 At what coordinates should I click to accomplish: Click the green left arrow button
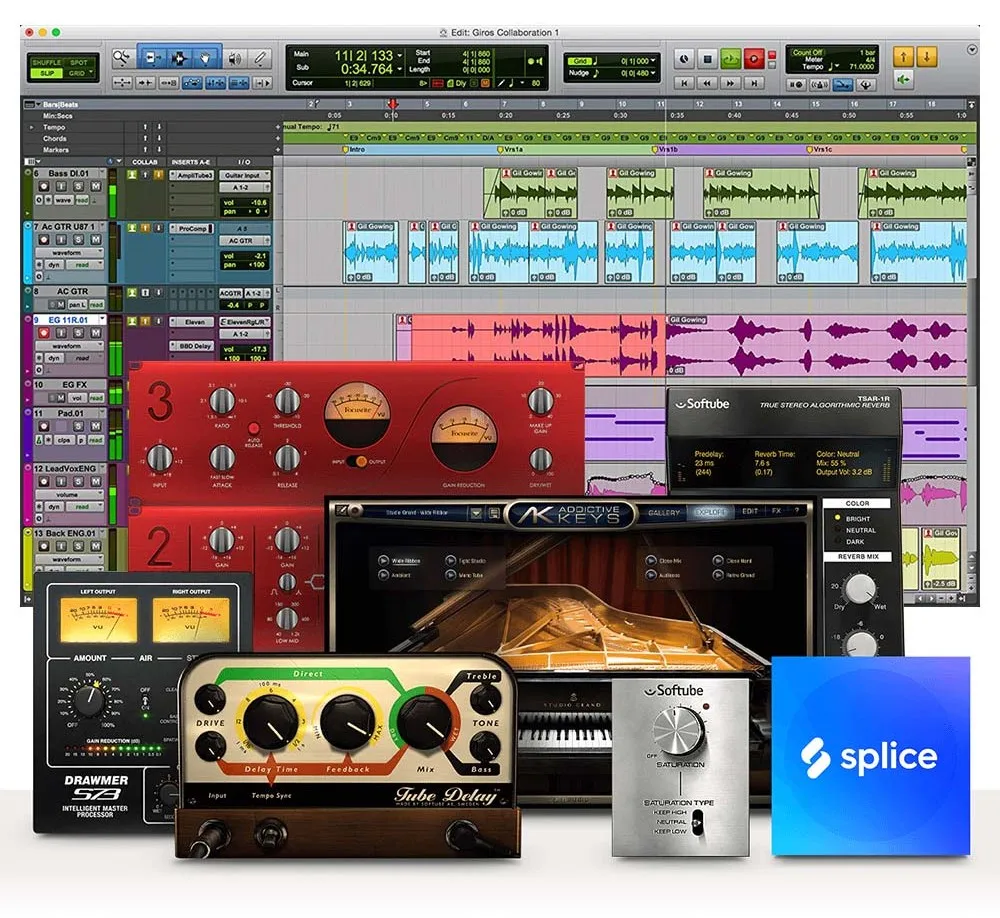[903, 80]
